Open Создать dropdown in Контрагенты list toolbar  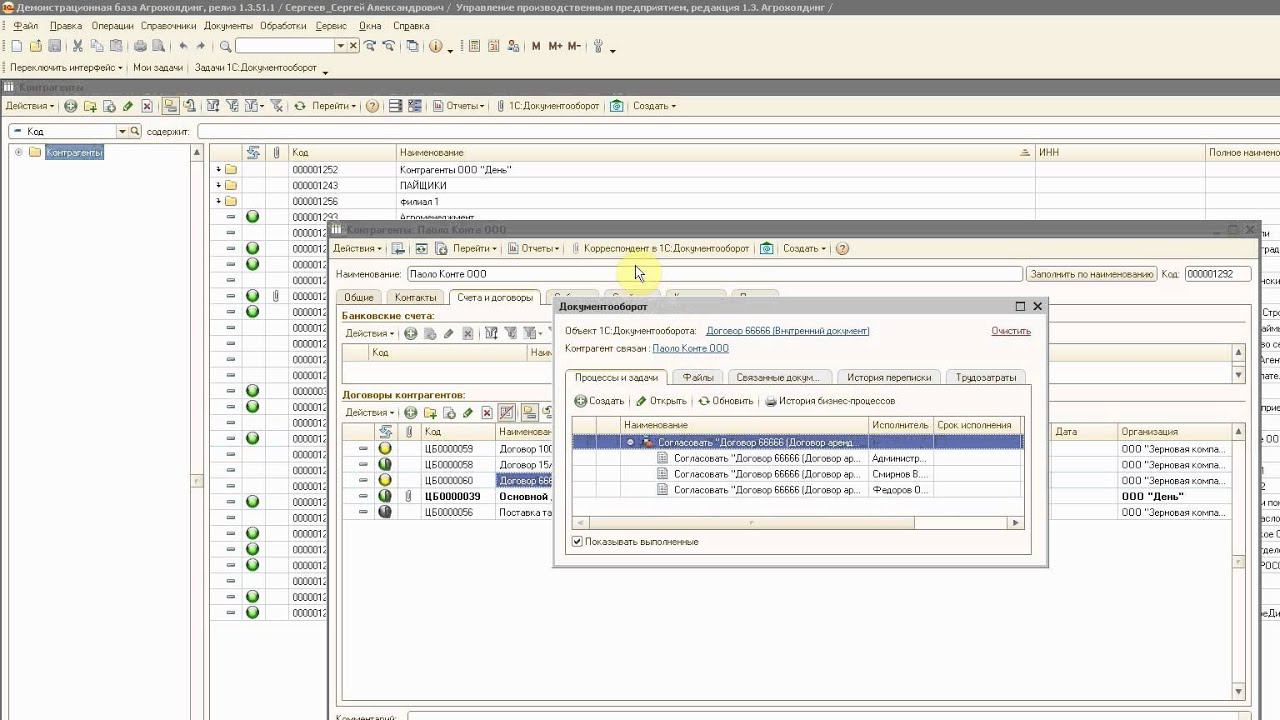click(655, 106)
